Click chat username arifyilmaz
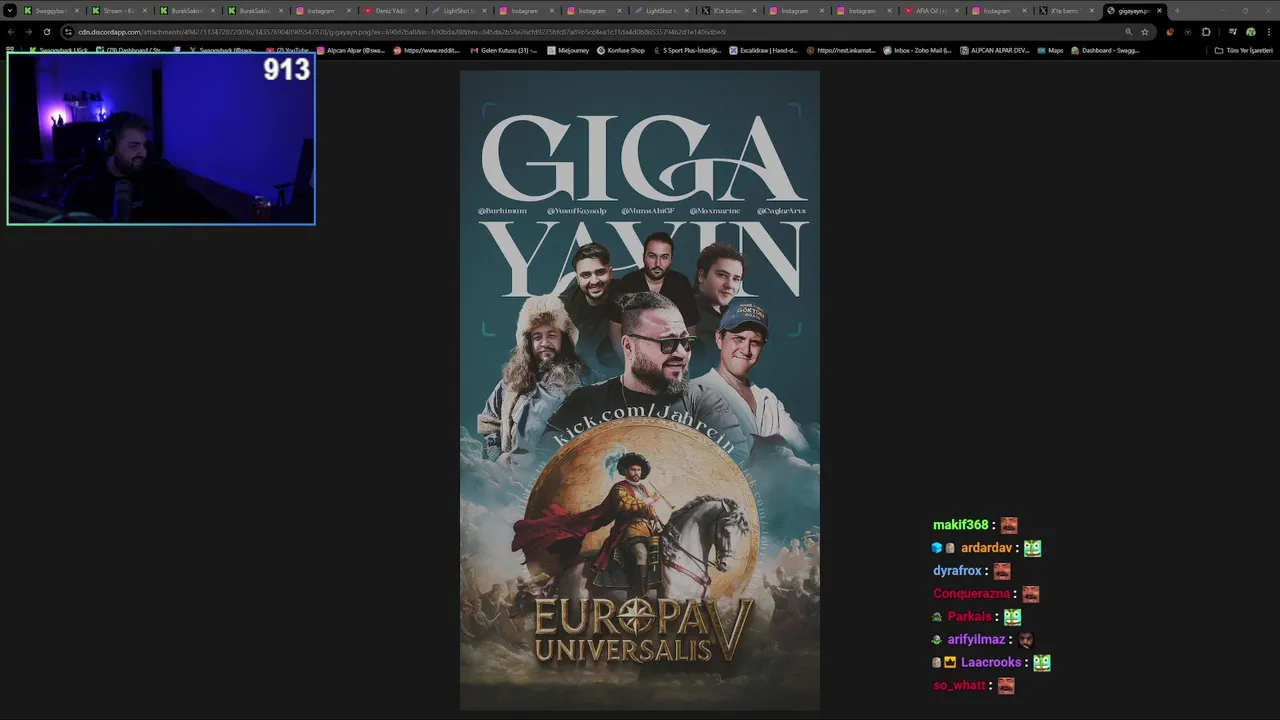This screenshot has width=1280, height=720. (976, 640)
